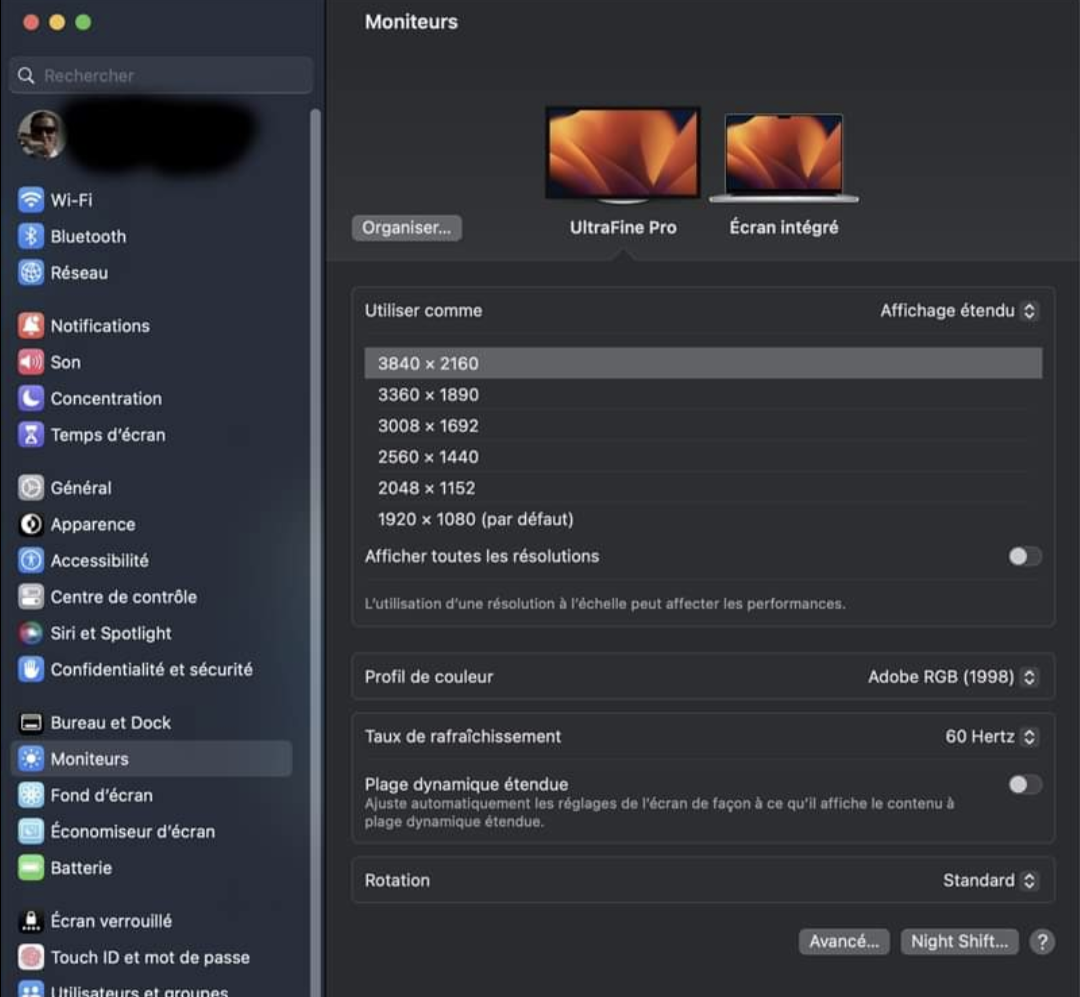Open the Rotation Standard dropdown
This screenshot has height=997, width=1080.
coord(989,881)
